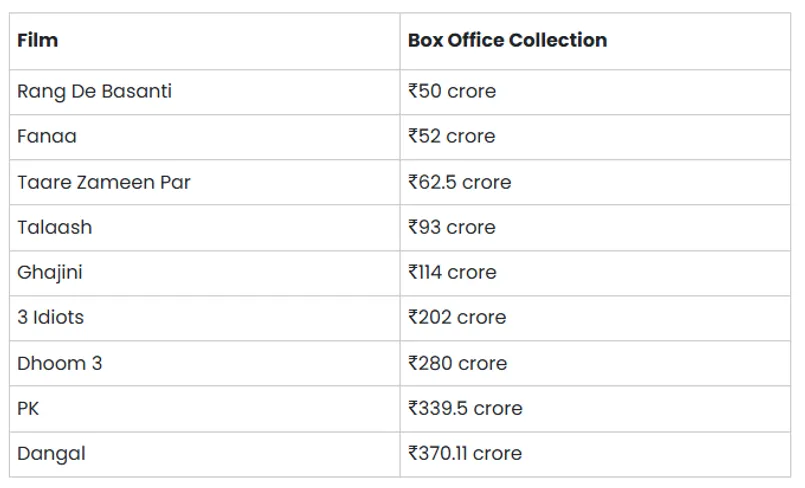
Task: Click the ₹339.5 crore value
Action: pyautogui.click(x=465, y=408)
